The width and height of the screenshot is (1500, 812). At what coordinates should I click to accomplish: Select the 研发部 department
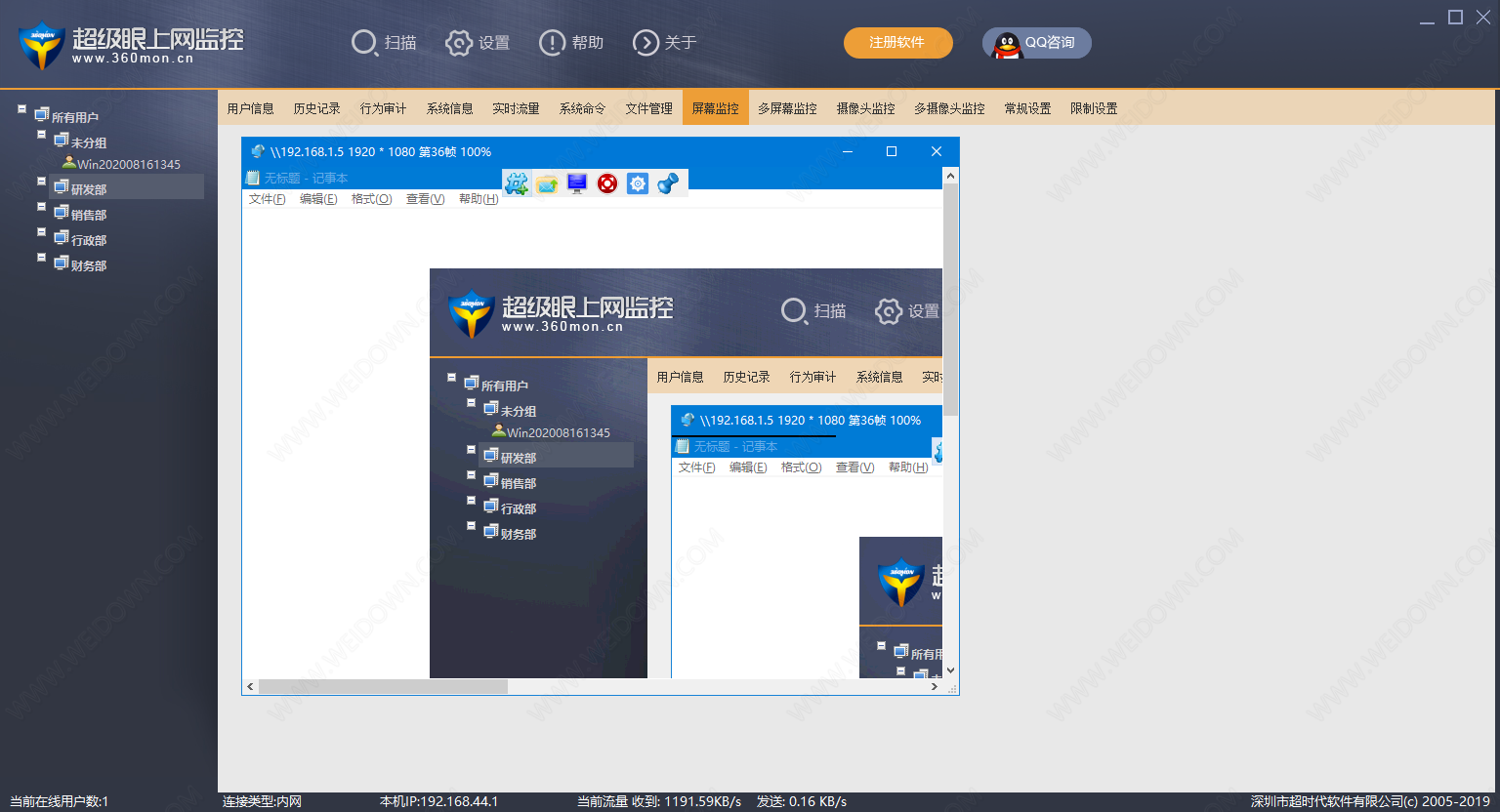tap(89, 189)
